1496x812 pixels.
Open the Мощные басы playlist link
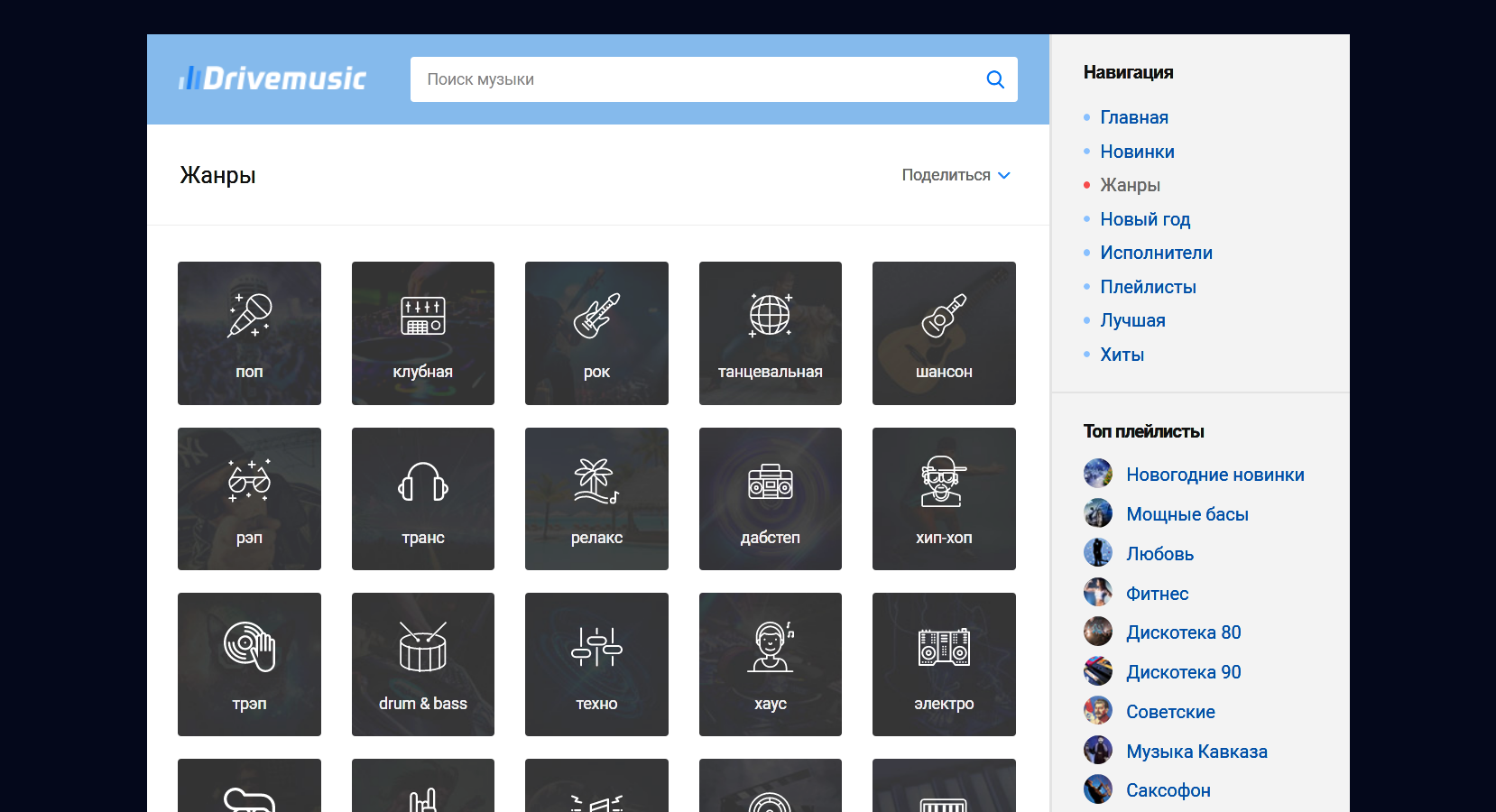click(x=1187, y=514)
